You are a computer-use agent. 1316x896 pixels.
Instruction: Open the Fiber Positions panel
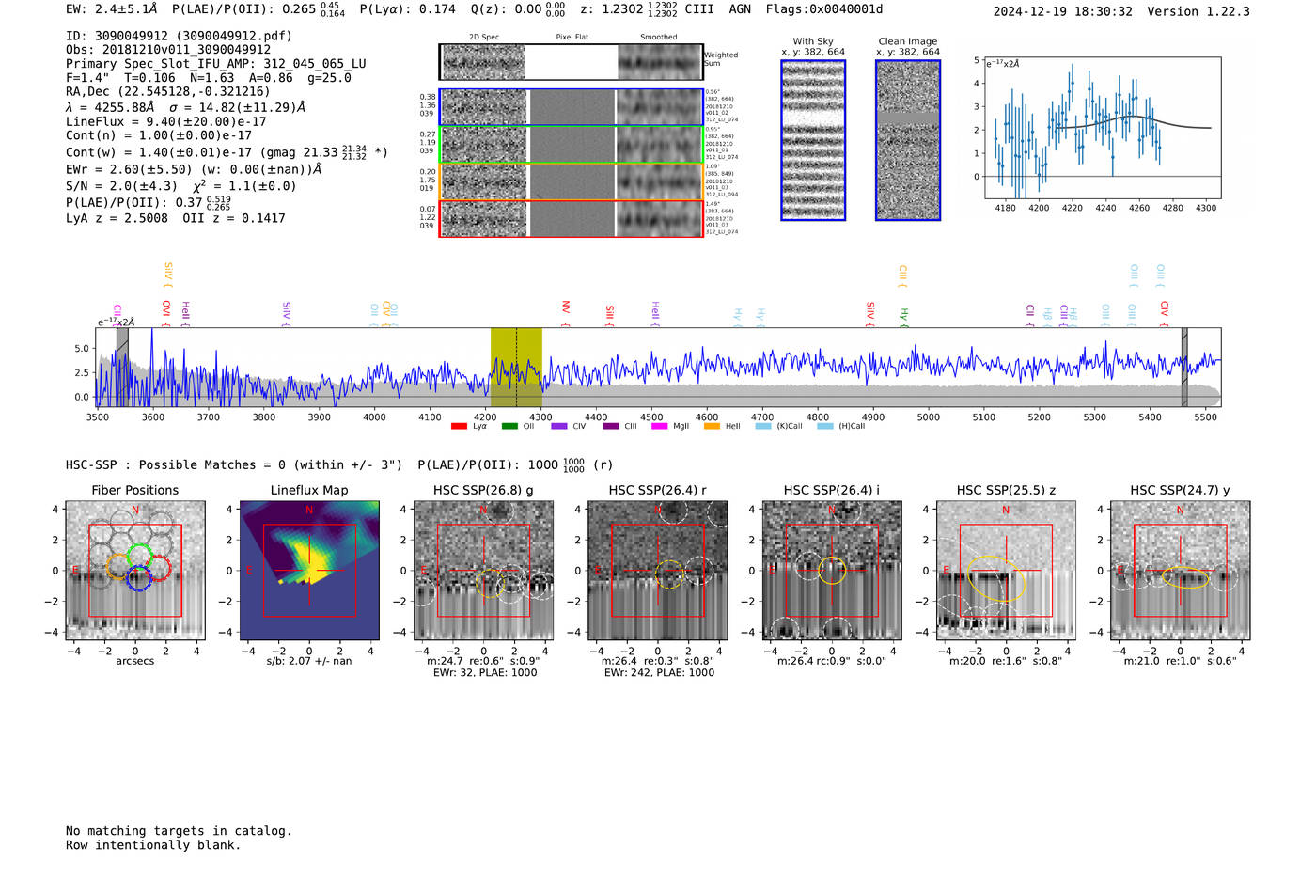coord(135,571)
